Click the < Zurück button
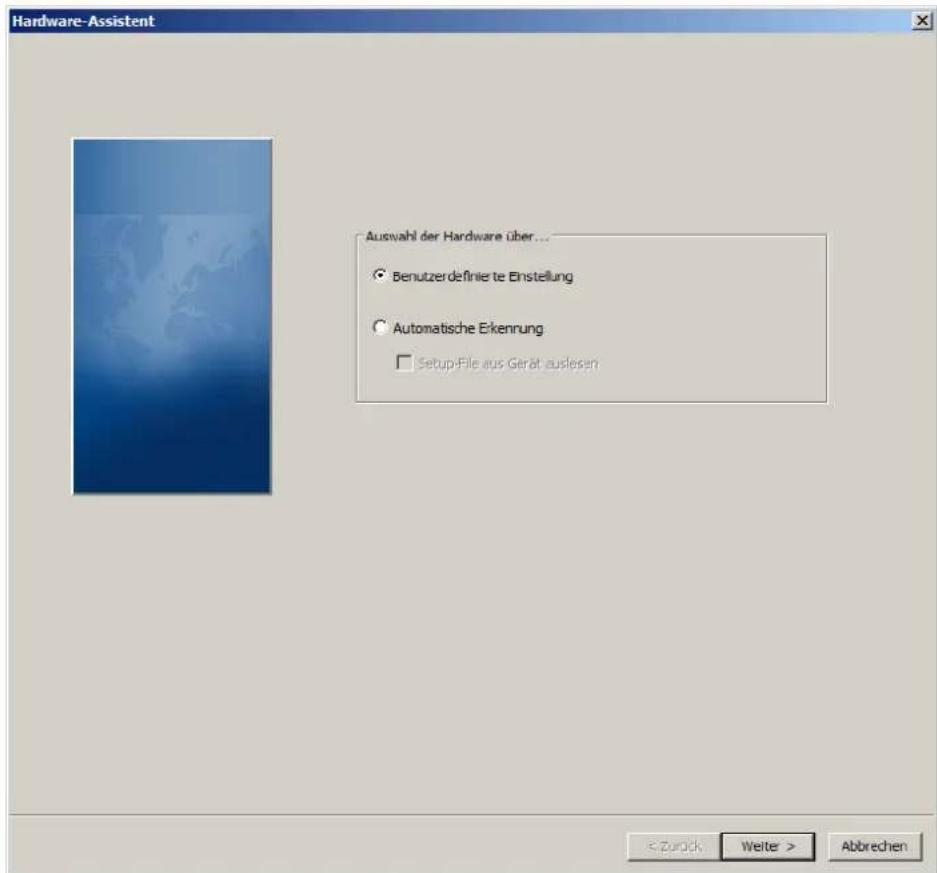The height and width of the screenshot is (873, 937). click(x=674, y=846)
